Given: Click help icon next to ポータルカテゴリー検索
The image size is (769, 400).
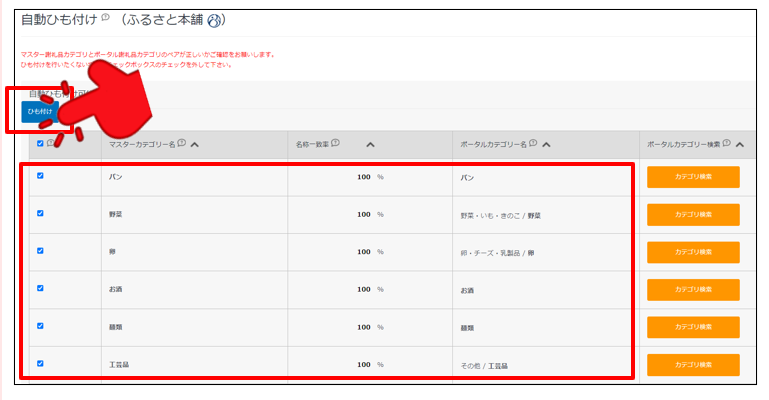Looking at the screenshot, I should pyautogui.click(x=726, y=143).
